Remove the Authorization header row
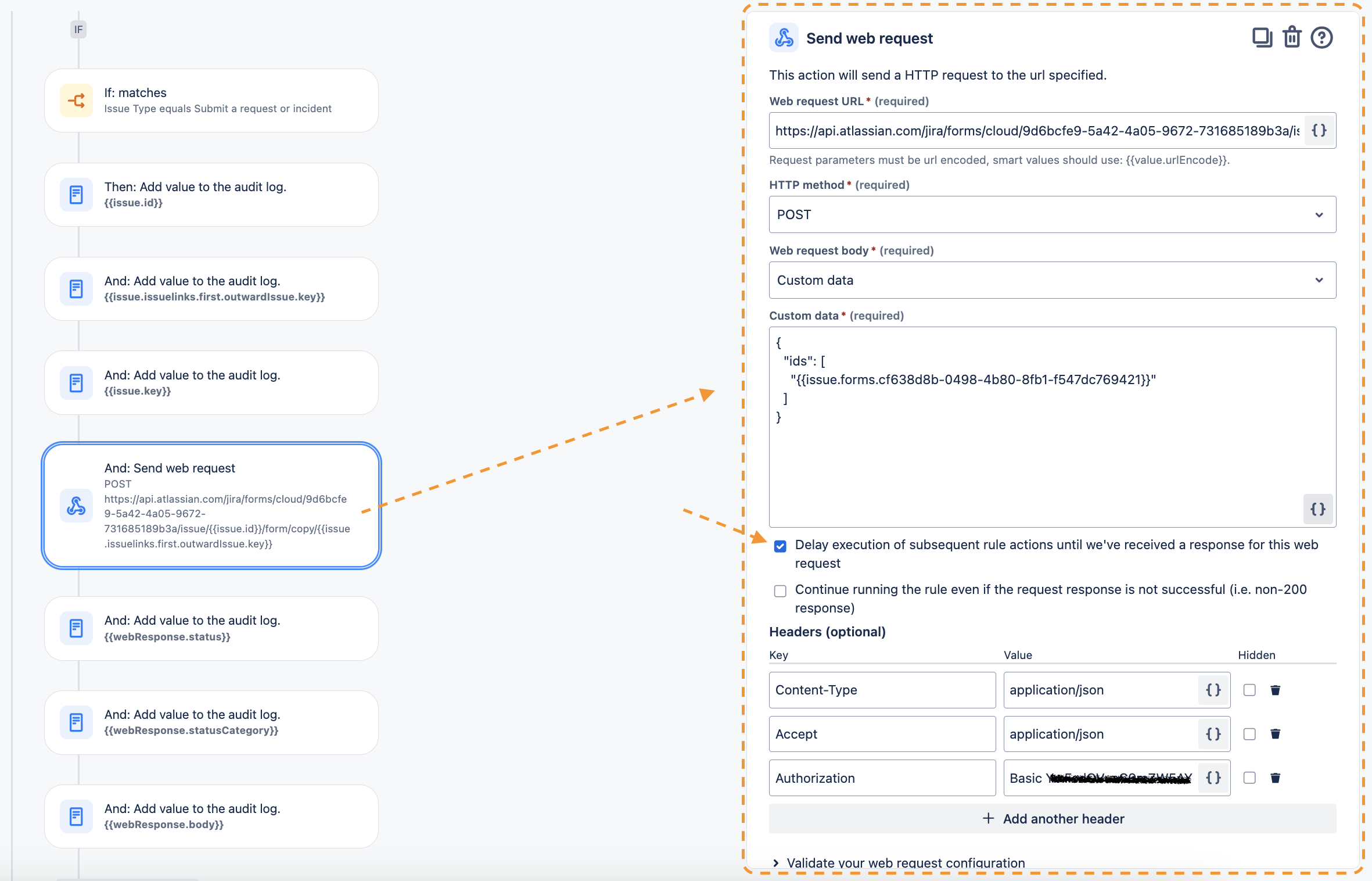Screen dimensions: 1372x881 (x=1276, y=778)
